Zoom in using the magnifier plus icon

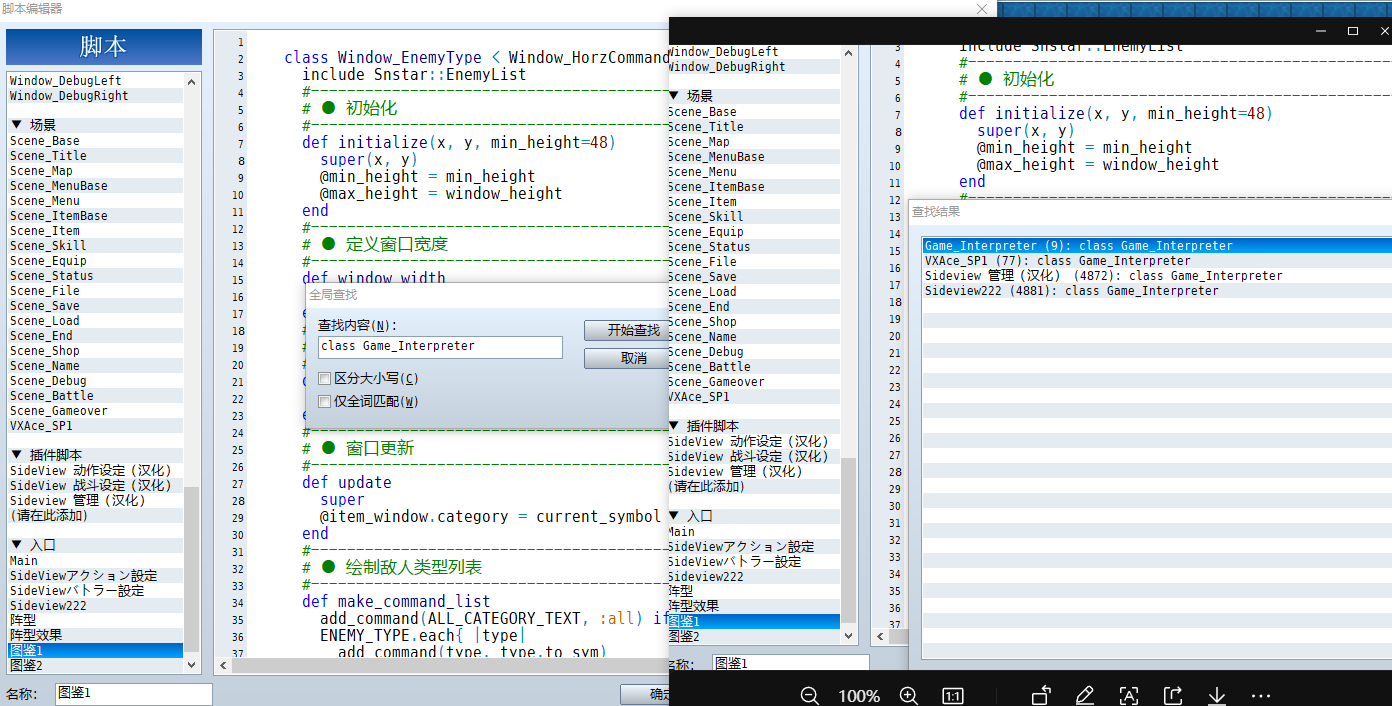click(908, 696)
